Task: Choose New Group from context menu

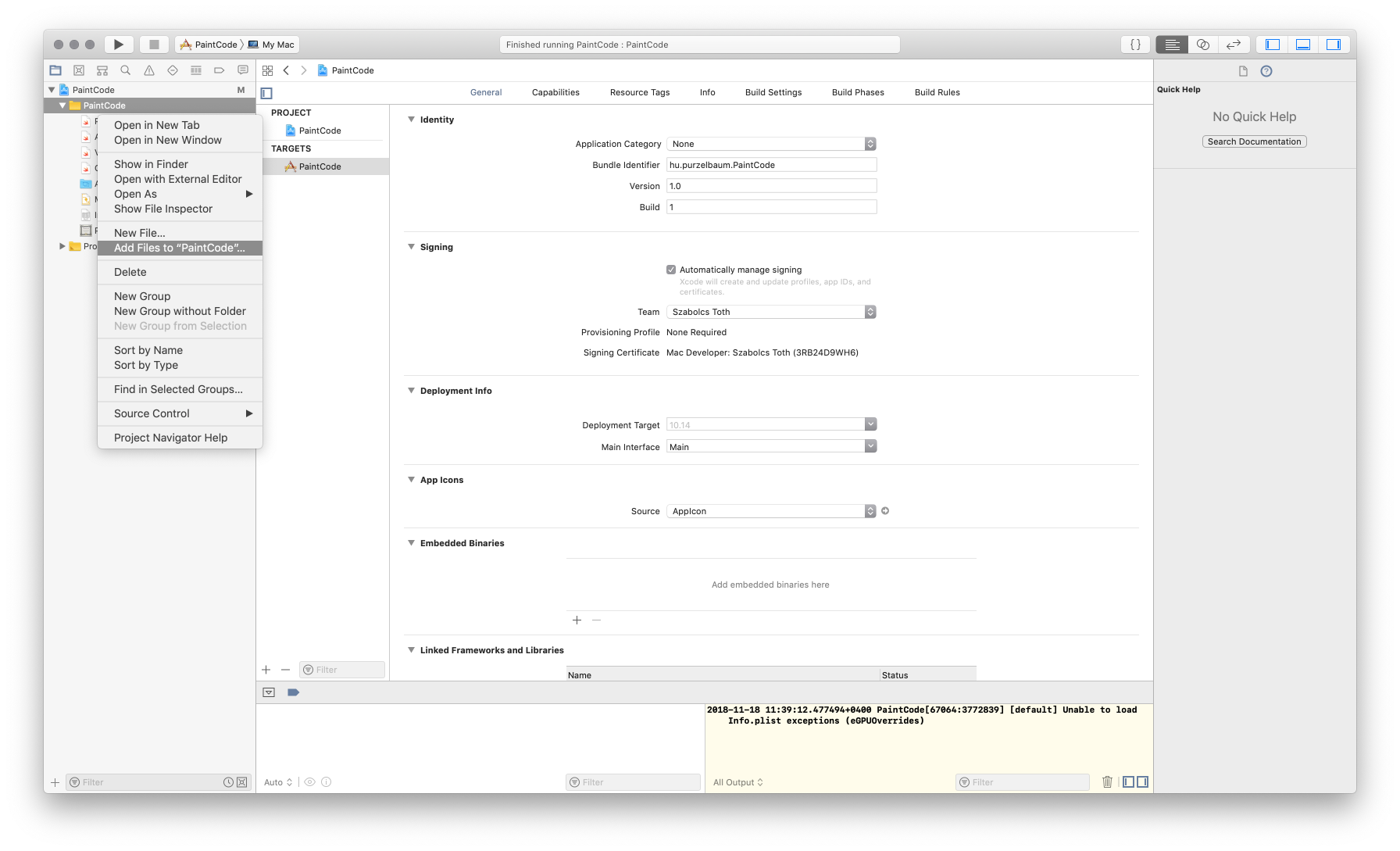Action: click(x=180, y=296)
